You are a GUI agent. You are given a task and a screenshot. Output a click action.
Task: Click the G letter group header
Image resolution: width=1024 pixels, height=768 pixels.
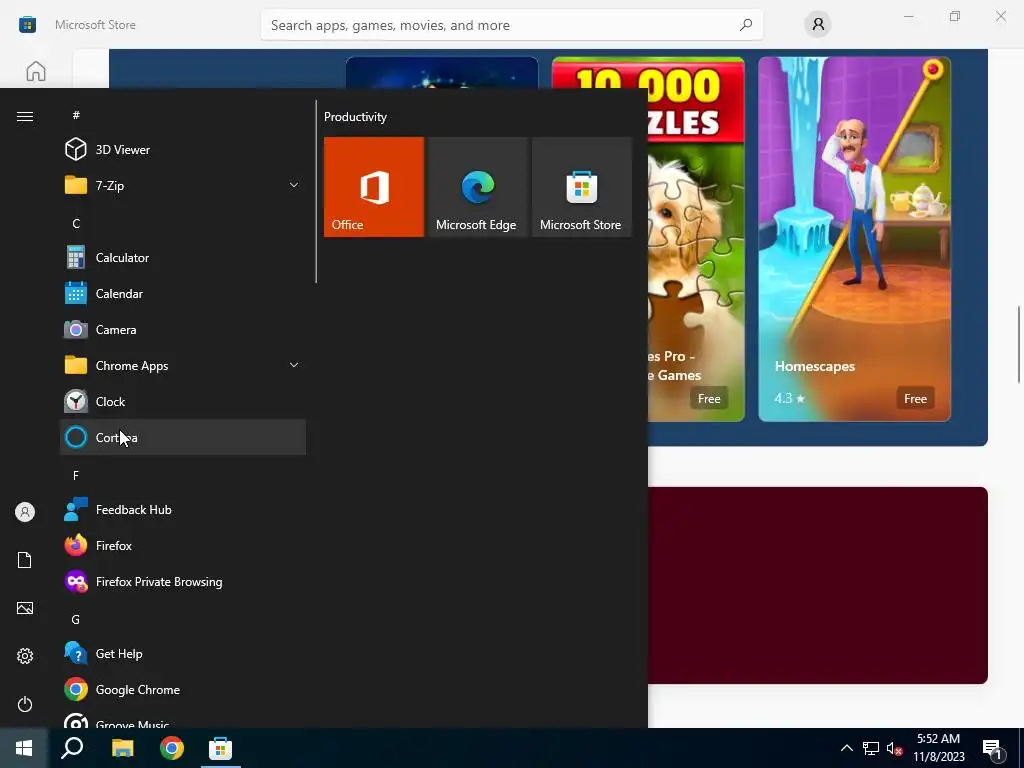click(x=76, y=619)
